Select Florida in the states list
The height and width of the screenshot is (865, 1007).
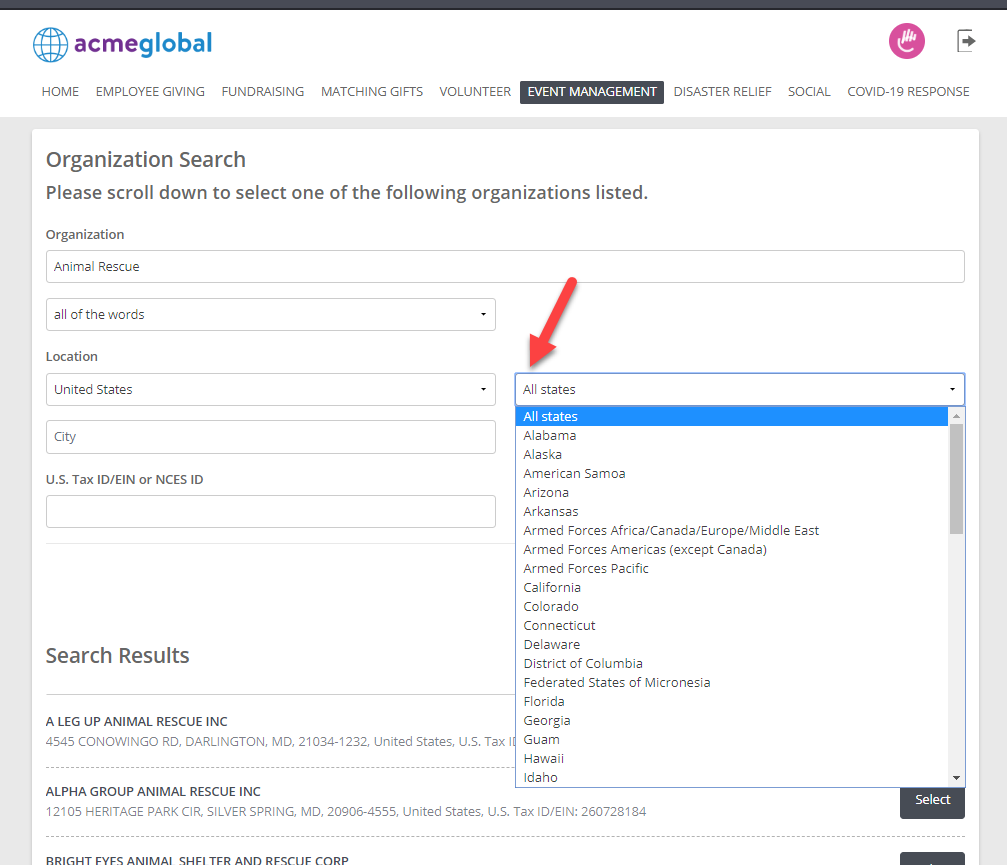click(544, 701)
